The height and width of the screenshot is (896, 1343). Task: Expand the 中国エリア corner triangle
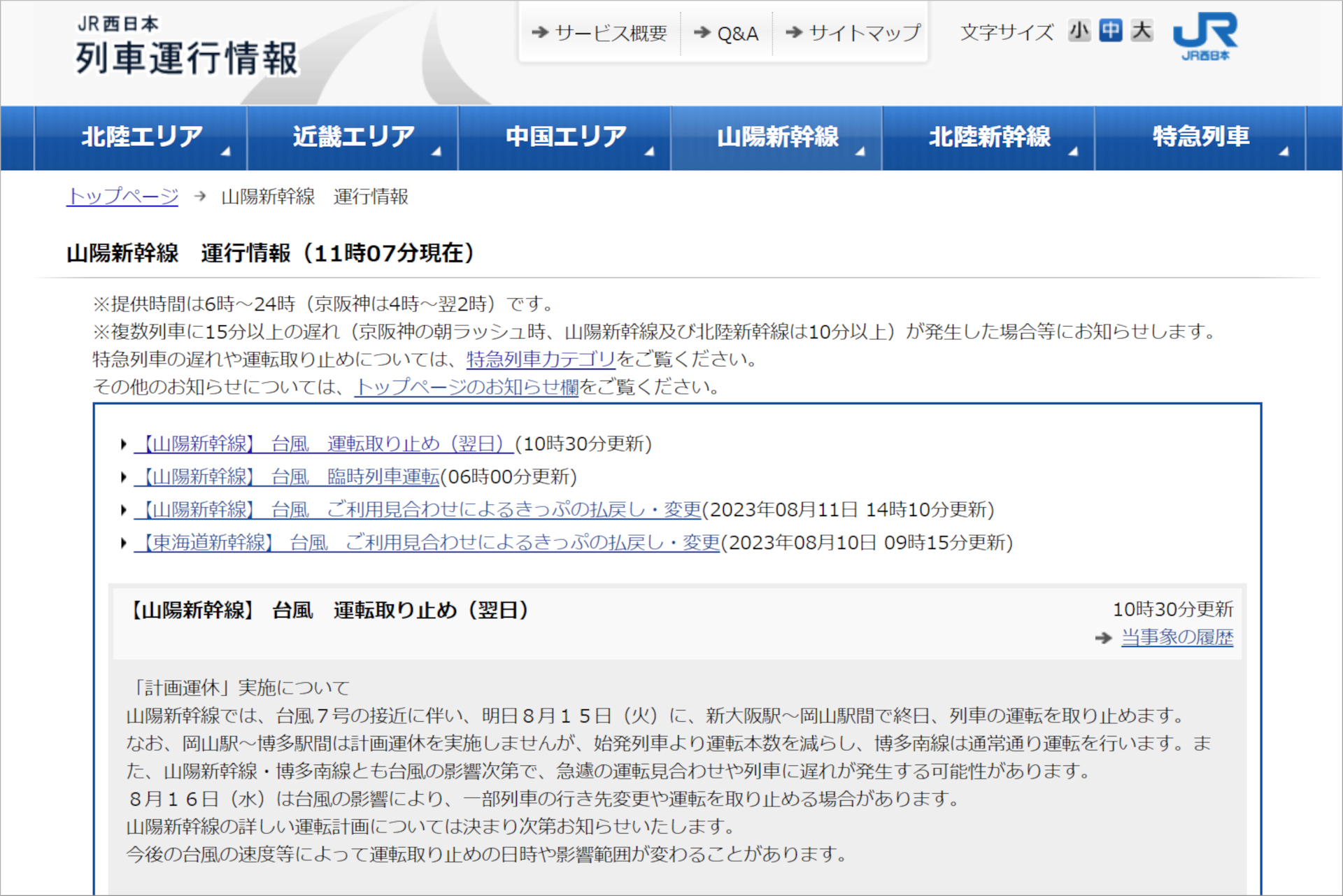(x=650, y=151)
